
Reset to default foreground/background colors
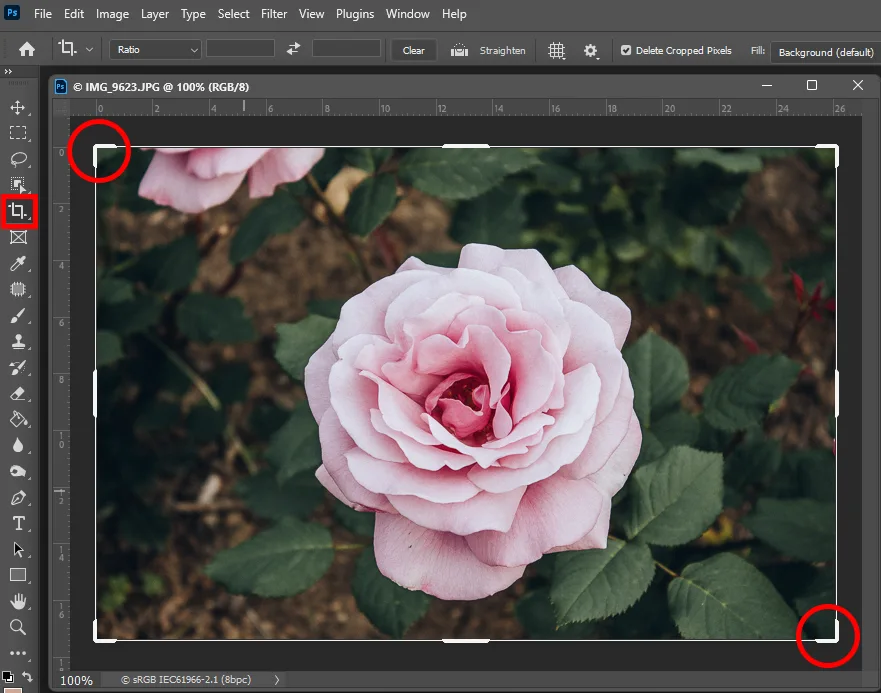pos(7,677)
